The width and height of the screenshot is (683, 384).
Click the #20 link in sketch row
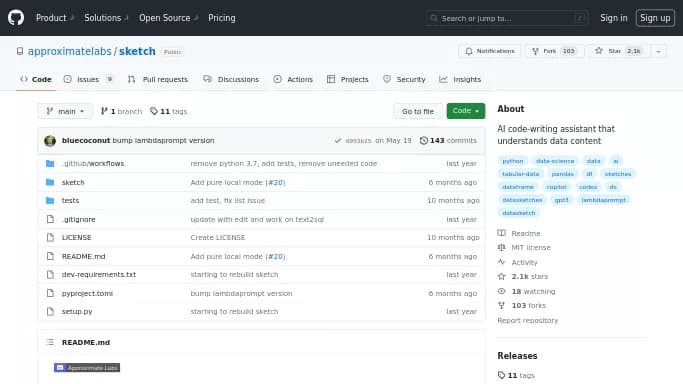(x=276, y=182)
